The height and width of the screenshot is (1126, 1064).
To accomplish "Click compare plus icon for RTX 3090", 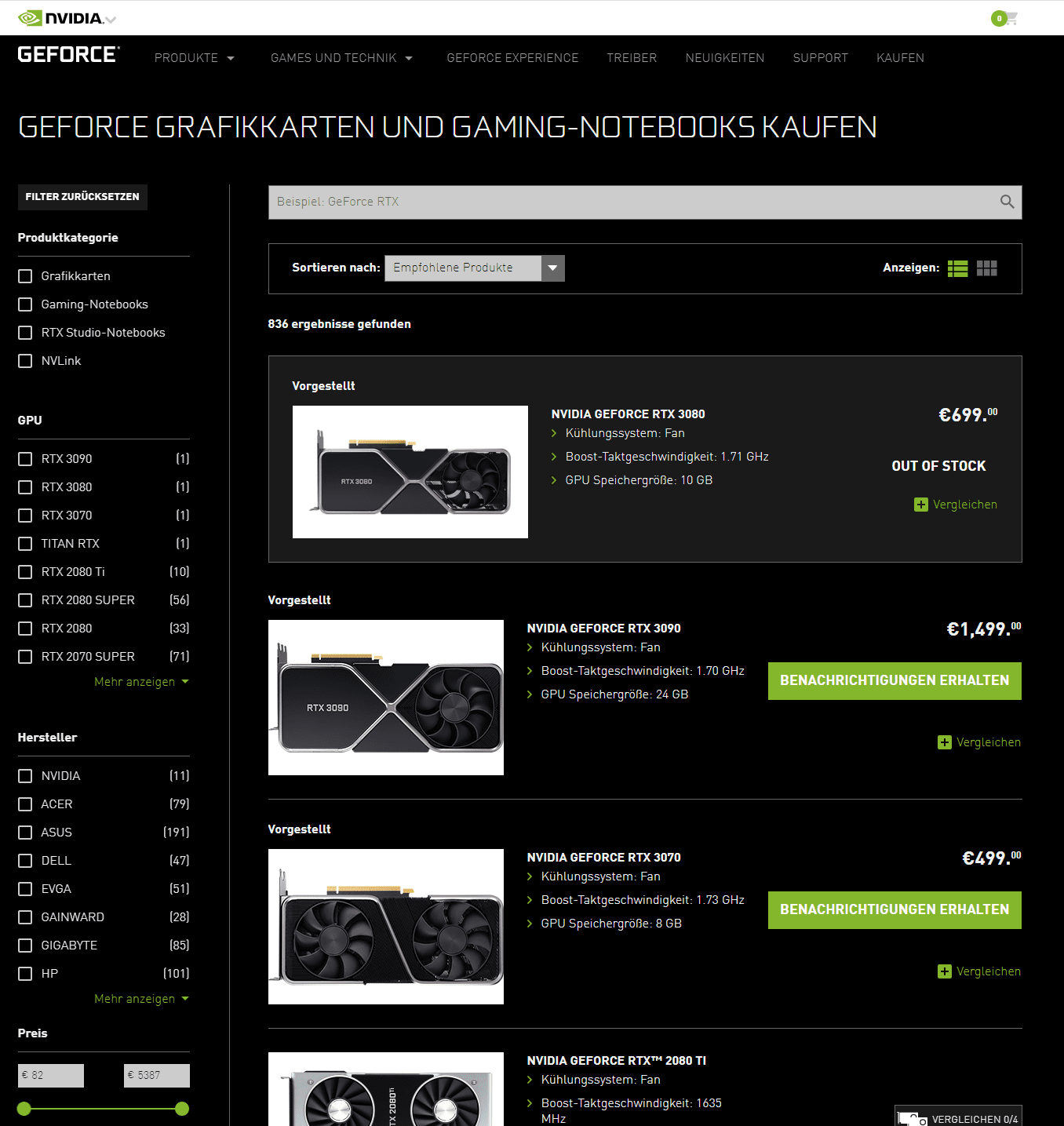I will tap(945, 742).
